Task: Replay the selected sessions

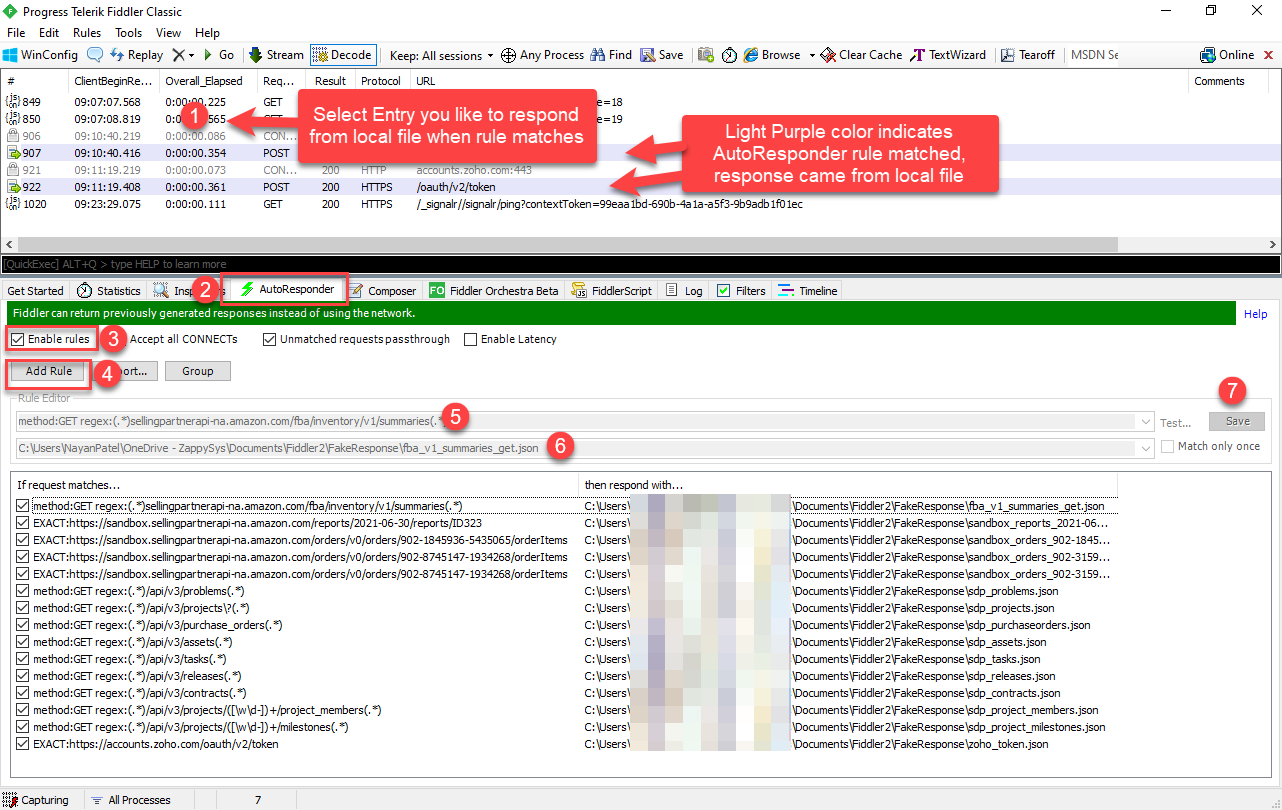Action: [x=138, y=55]
